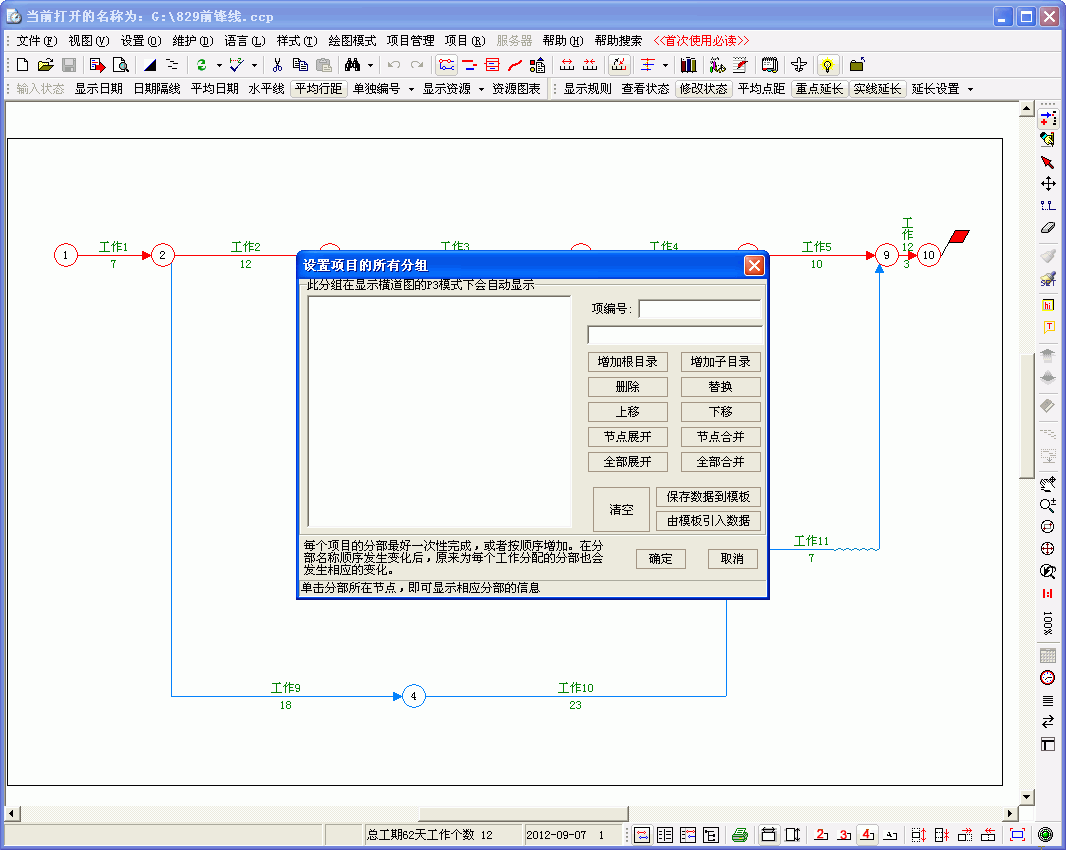Click the <<首次使用必读>> link
This screenshot has width=1066, height=850.
point(701,41)
